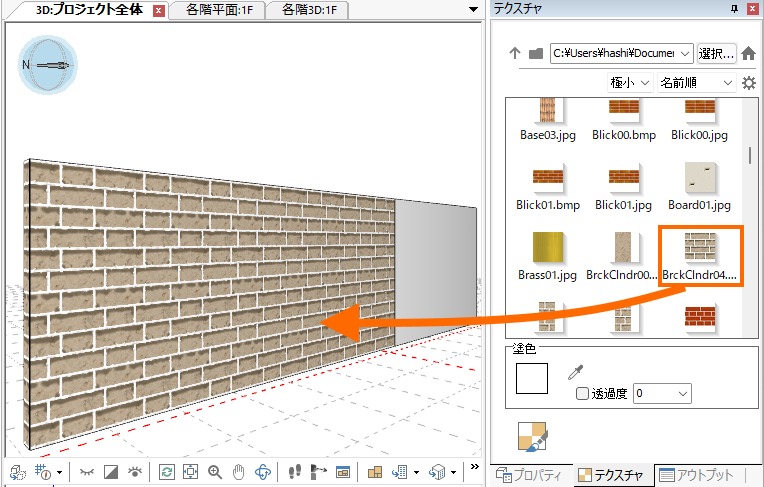Select the Board01.jpg texture
This screenshot has width=764, height=487.
(699, 188)
